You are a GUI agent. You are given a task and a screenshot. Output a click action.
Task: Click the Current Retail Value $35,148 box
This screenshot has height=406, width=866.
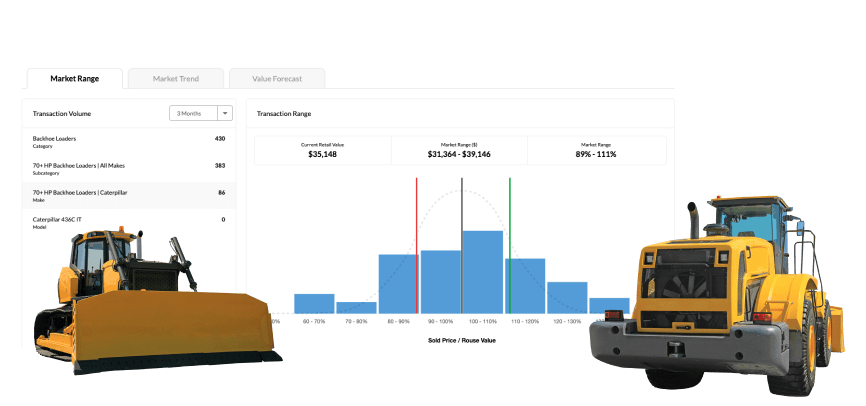(x=322, y=150)
